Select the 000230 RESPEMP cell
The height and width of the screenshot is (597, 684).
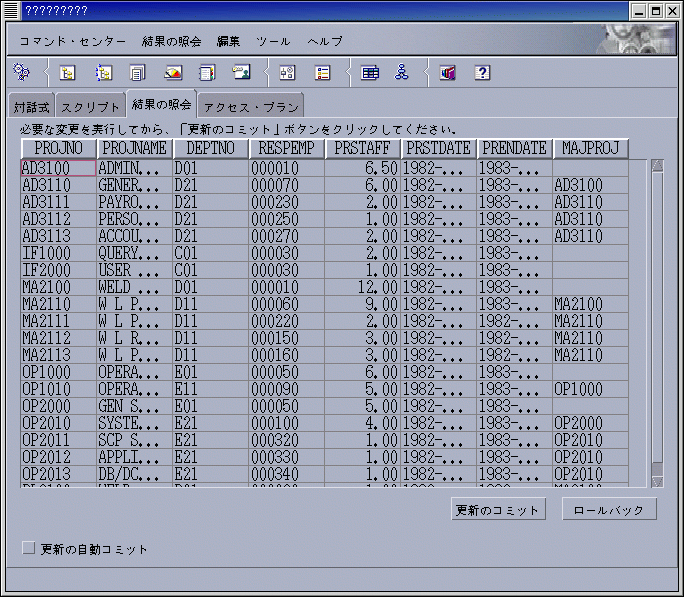pos(286,202)
